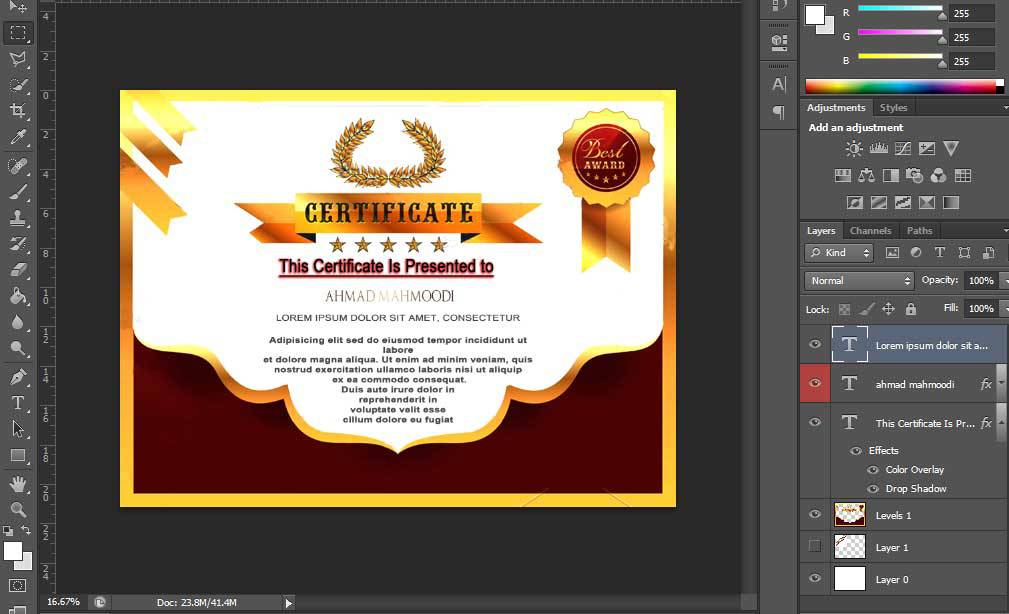Select the Zoom tool
Image resolution: width=1009 pixels, height=614 pixels.
pyautogui.click(x=18, y=510)
